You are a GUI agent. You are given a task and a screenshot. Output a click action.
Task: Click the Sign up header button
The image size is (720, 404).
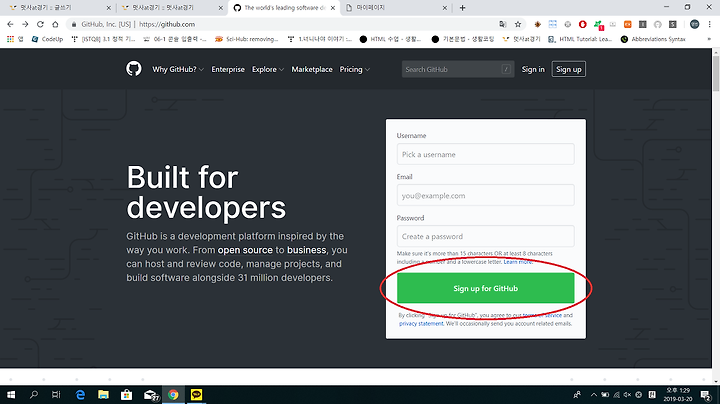pyautogui.click(x=568, y=69)
